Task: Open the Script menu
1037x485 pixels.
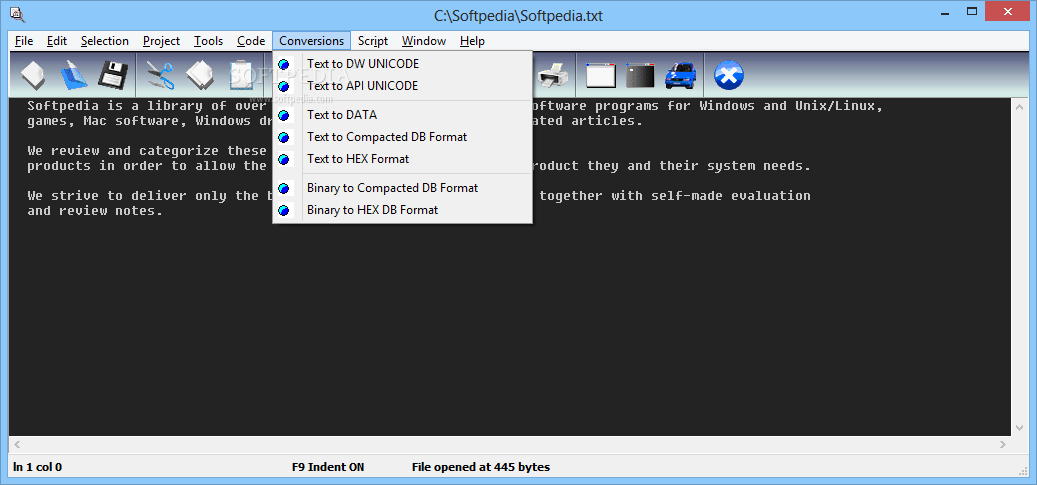Action: [373, 41]
